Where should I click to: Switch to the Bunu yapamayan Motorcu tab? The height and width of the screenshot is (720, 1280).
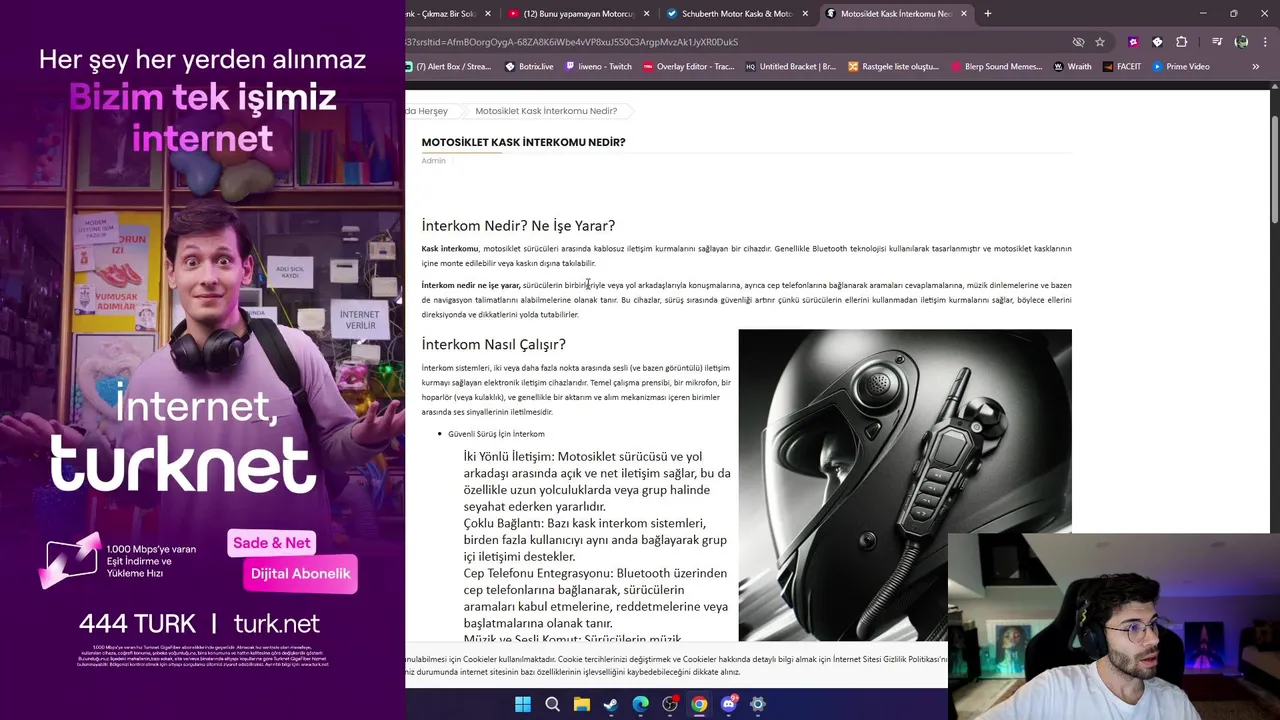coord(578,14)
